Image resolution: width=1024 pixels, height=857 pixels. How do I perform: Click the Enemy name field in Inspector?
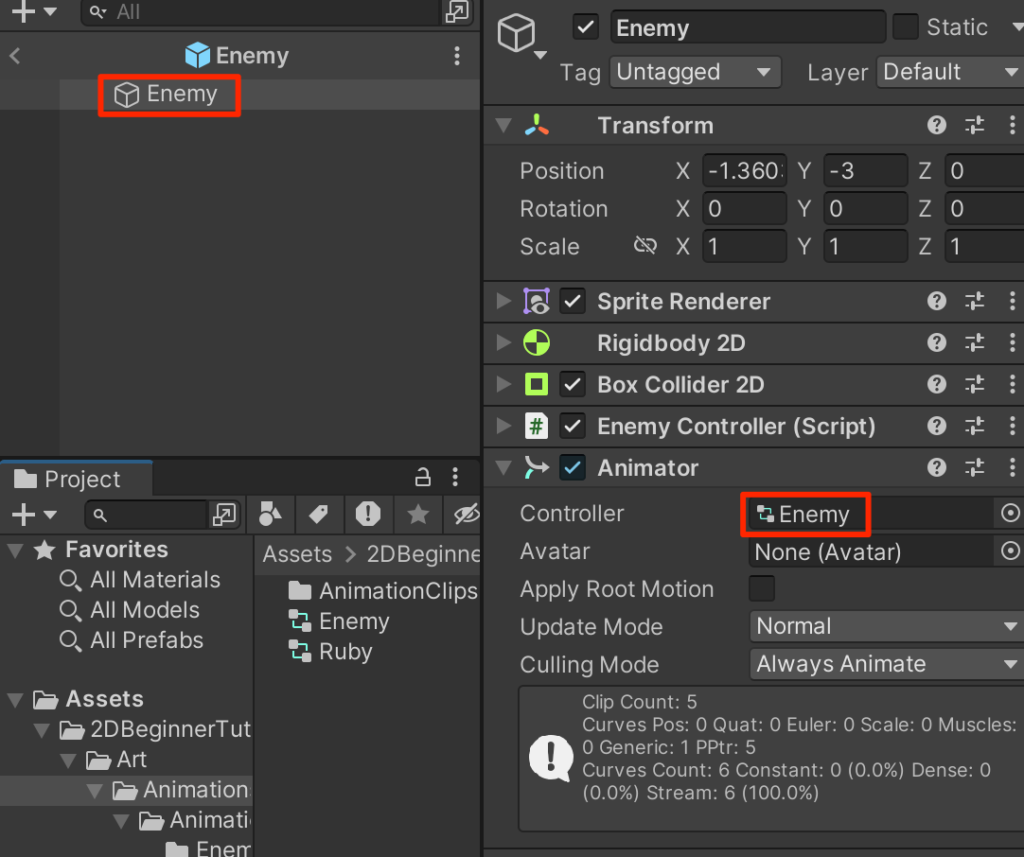coord(748,27)
